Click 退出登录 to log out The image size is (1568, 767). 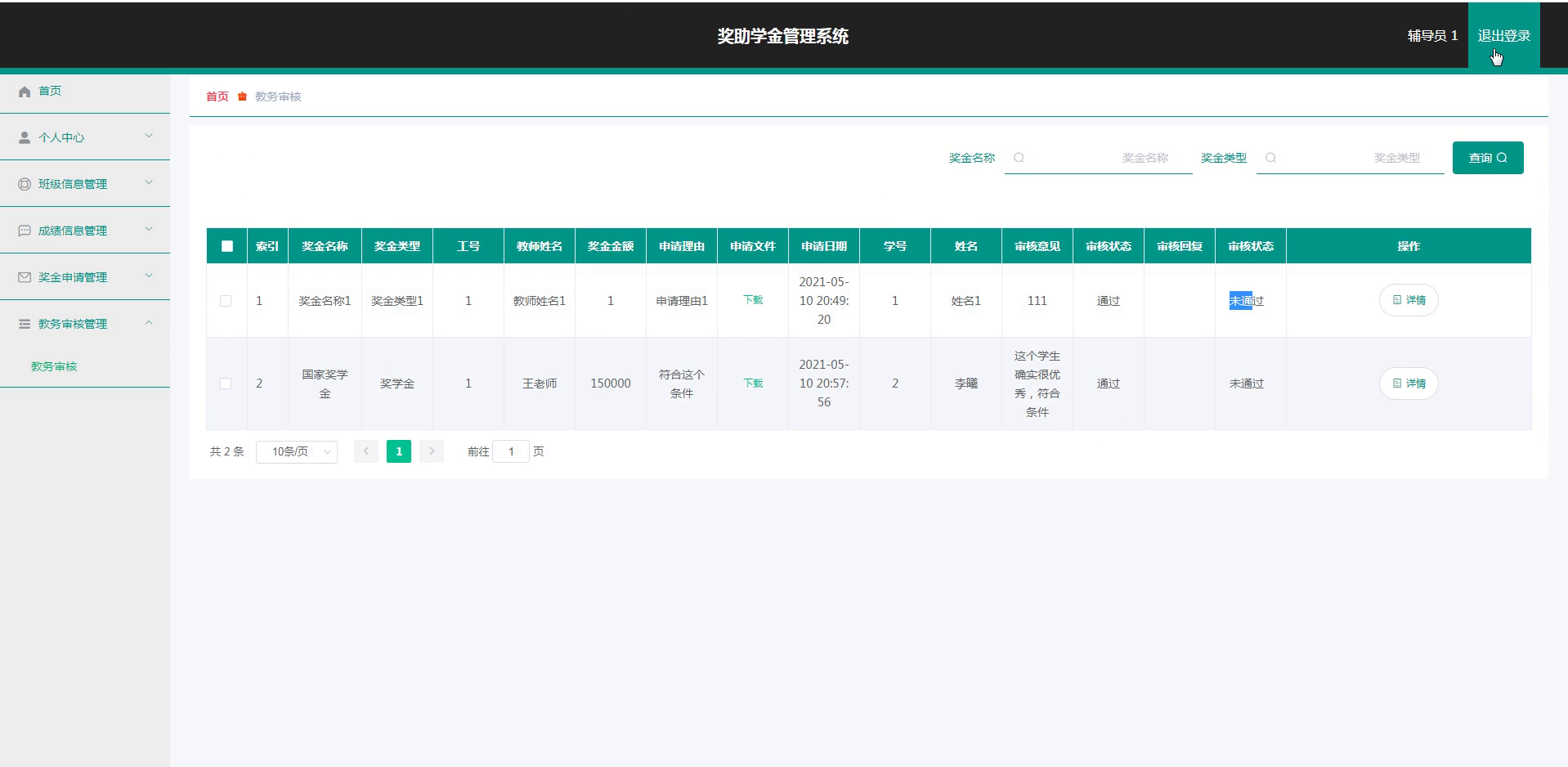click(1503, 36)
